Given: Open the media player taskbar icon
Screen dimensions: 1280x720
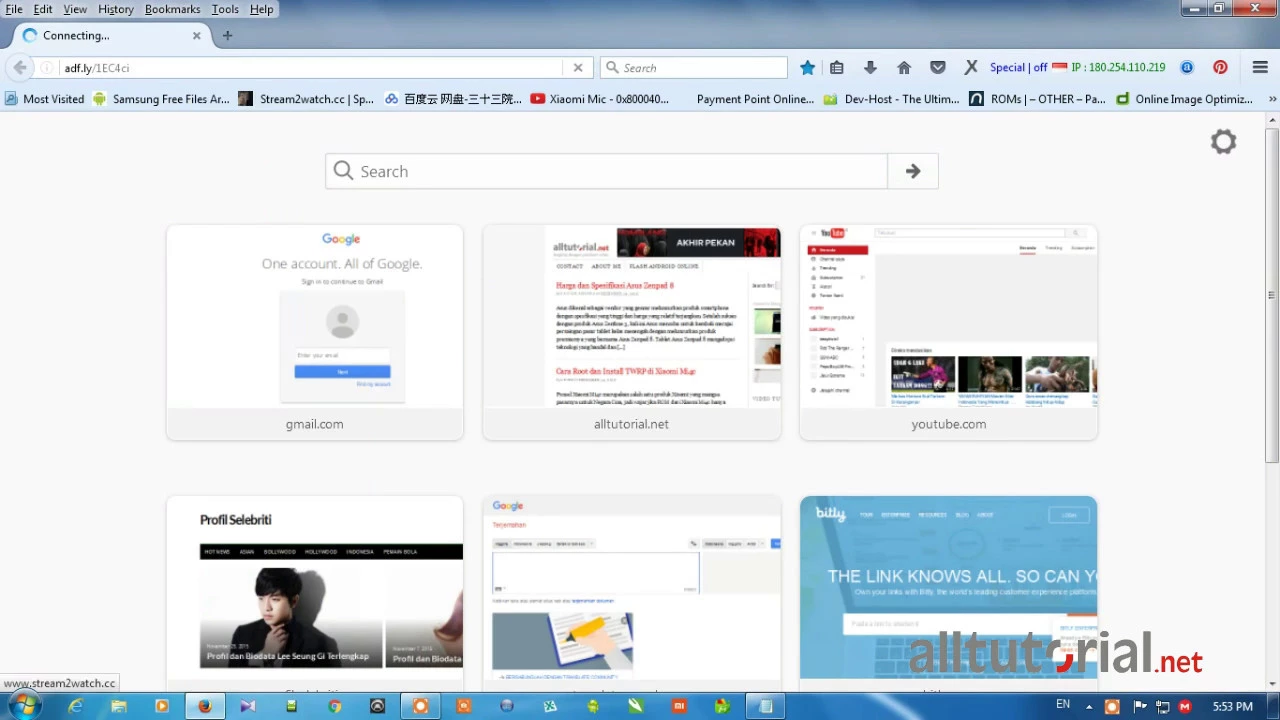Looking at the screenshot, I should (161, 706).
